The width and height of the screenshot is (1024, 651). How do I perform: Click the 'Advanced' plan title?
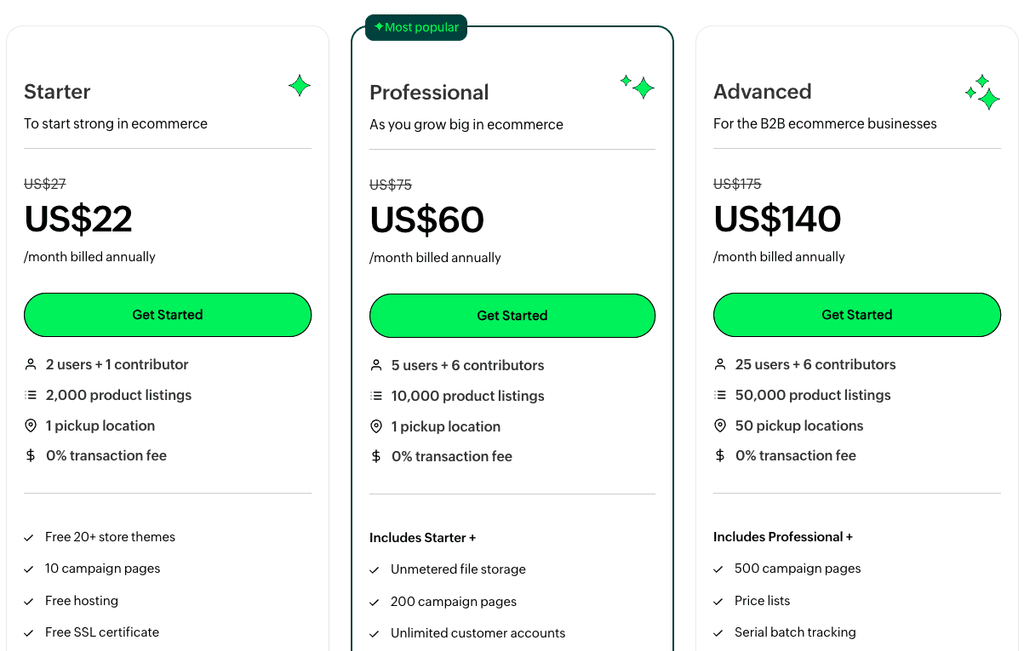pyautogui.click(x=762, y=91)
